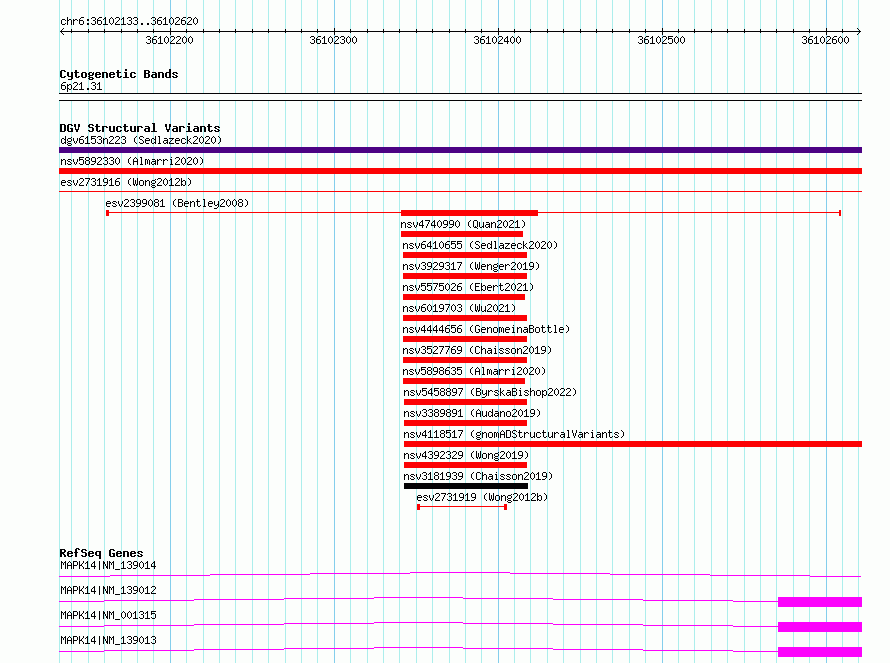Select variant label nsv5892330 (Almarri2020)
Screen dimensions: 890x663
tap(132, 161)
